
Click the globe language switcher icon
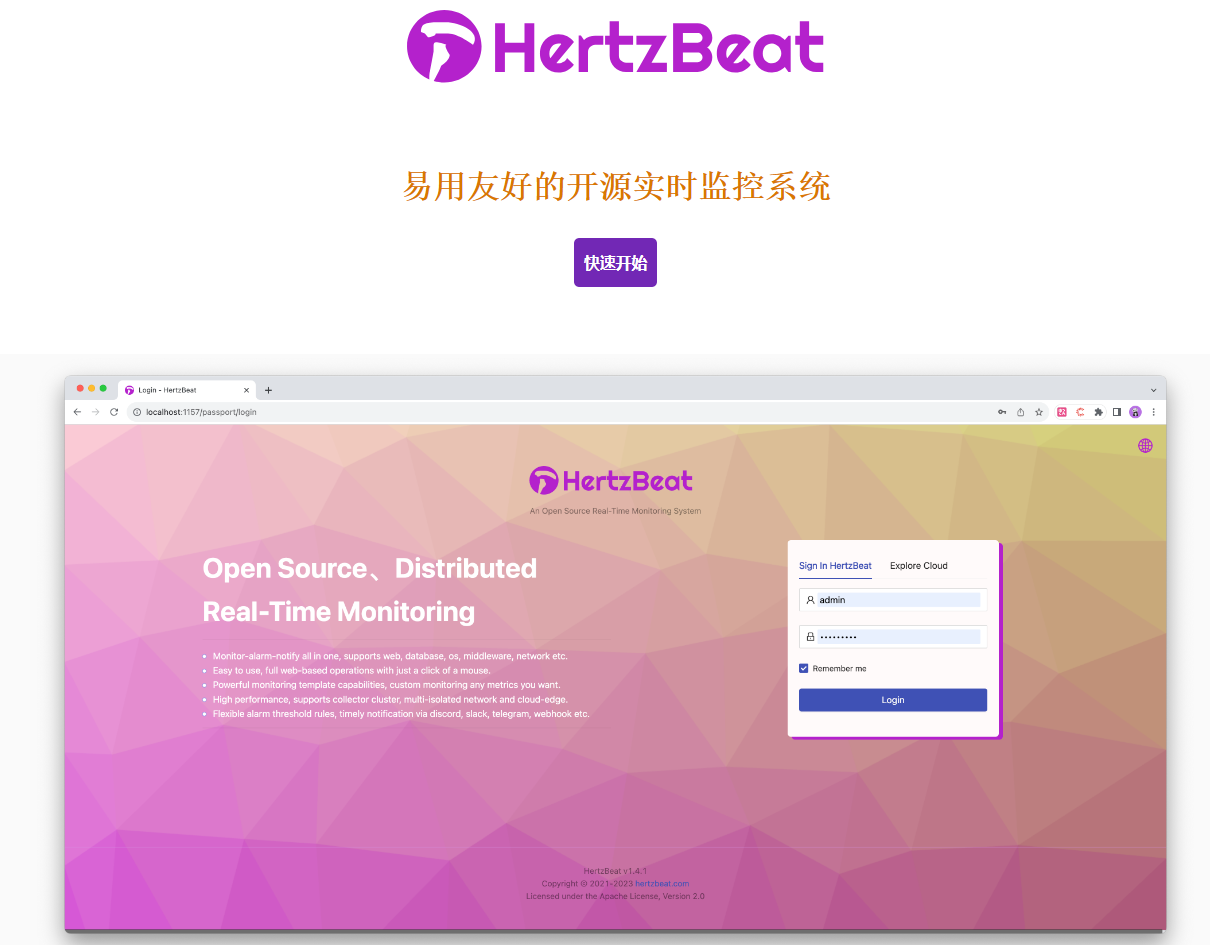(x=1145, y=446)
